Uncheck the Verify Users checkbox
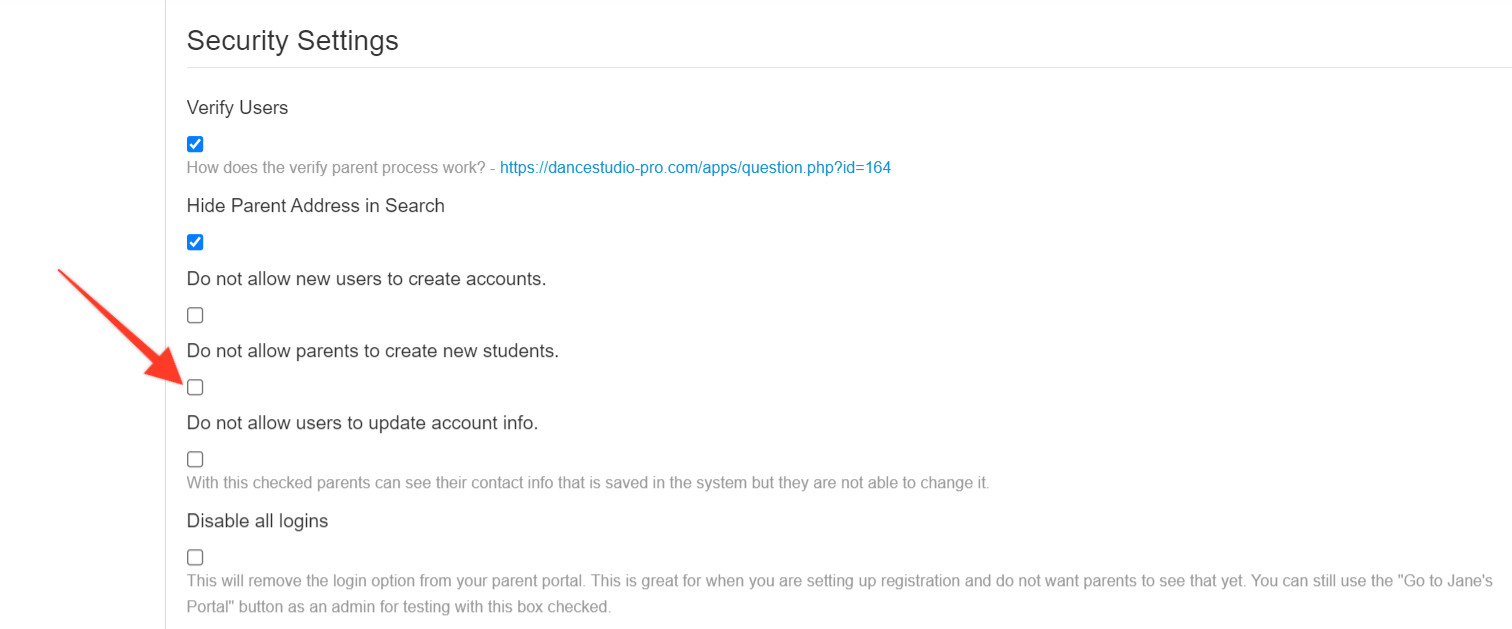Image resolution: width=1512 pixels, height=629 pixels. pos(195,144)
